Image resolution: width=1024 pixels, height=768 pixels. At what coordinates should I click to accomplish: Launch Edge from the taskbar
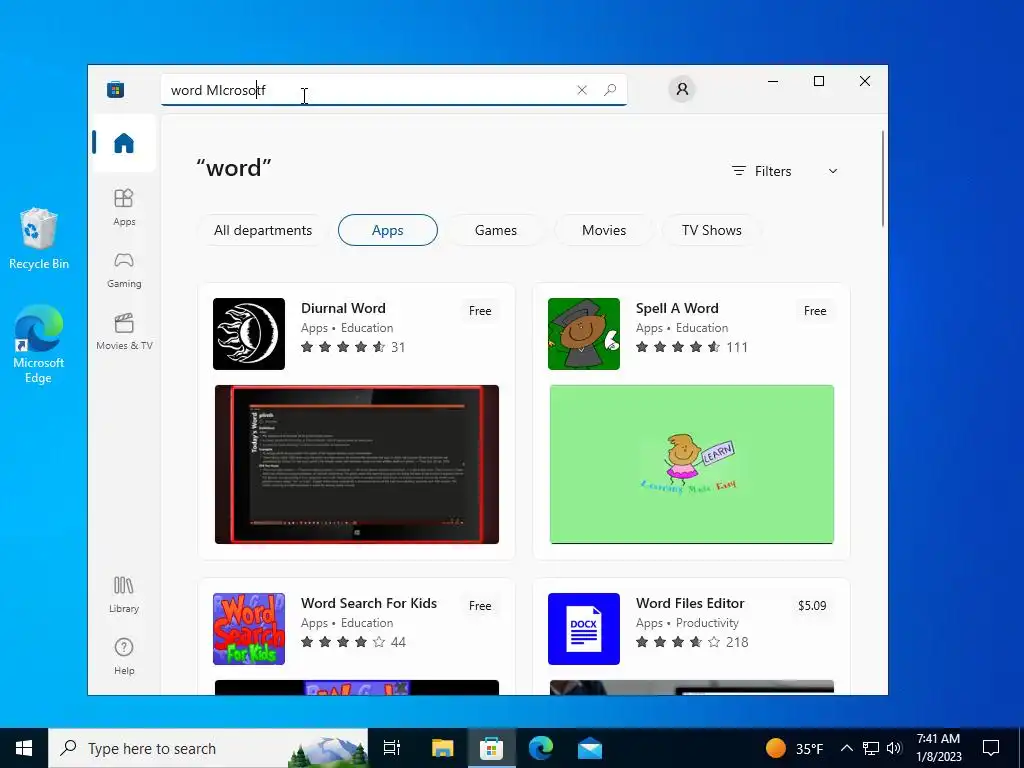pos(541,748)
